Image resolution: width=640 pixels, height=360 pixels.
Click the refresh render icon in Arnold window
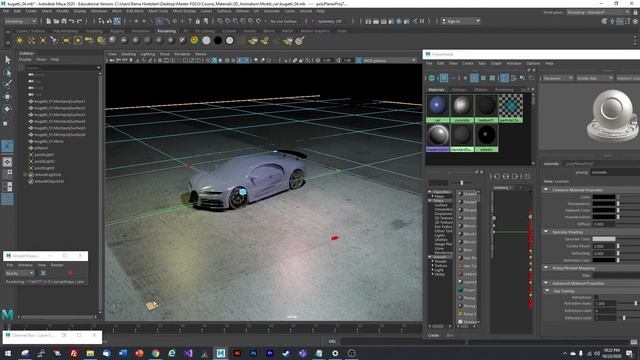[43, 273]
